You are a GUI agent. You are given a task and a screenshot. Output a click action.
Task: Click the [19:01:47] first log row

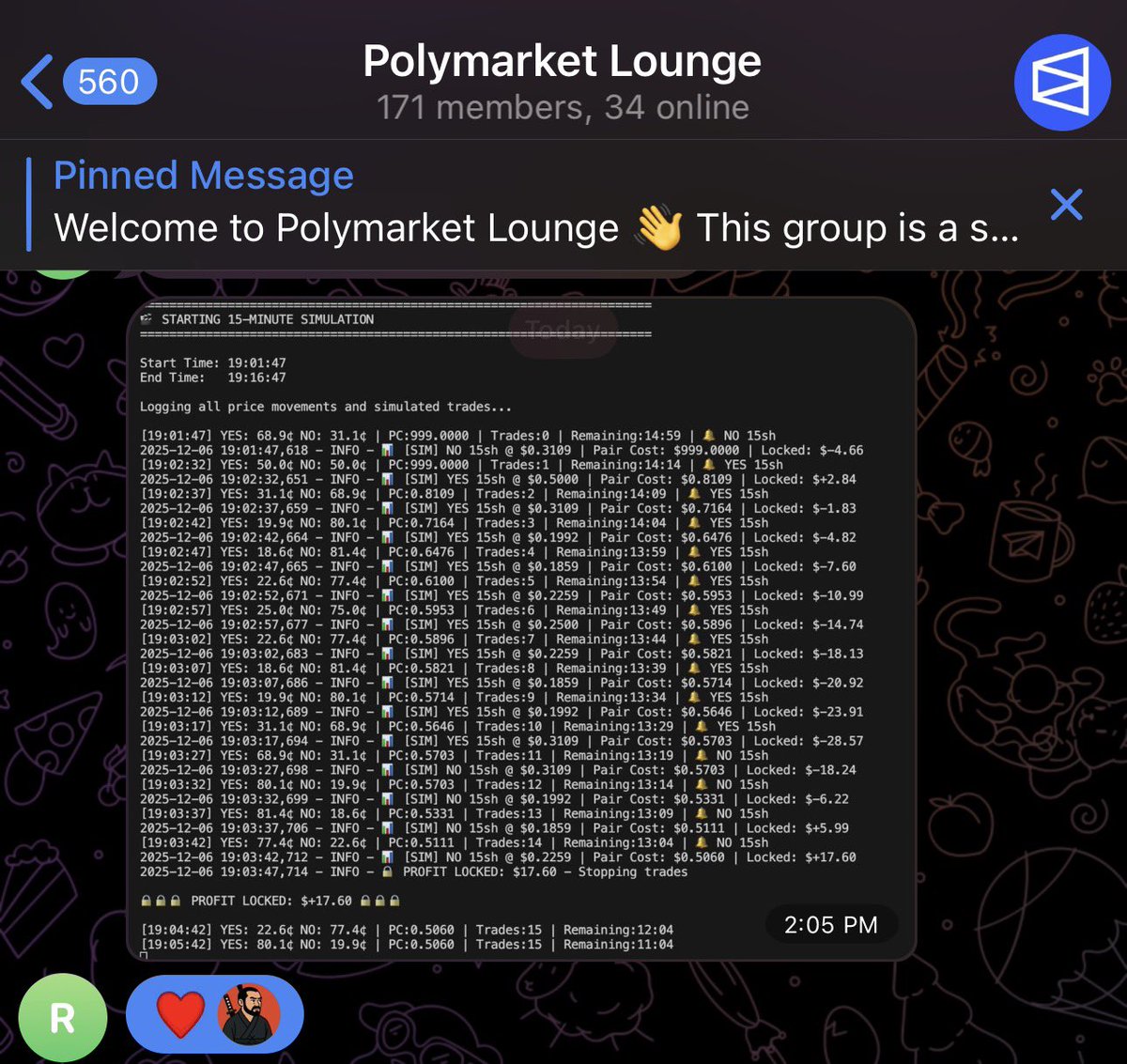coord(457,436)
